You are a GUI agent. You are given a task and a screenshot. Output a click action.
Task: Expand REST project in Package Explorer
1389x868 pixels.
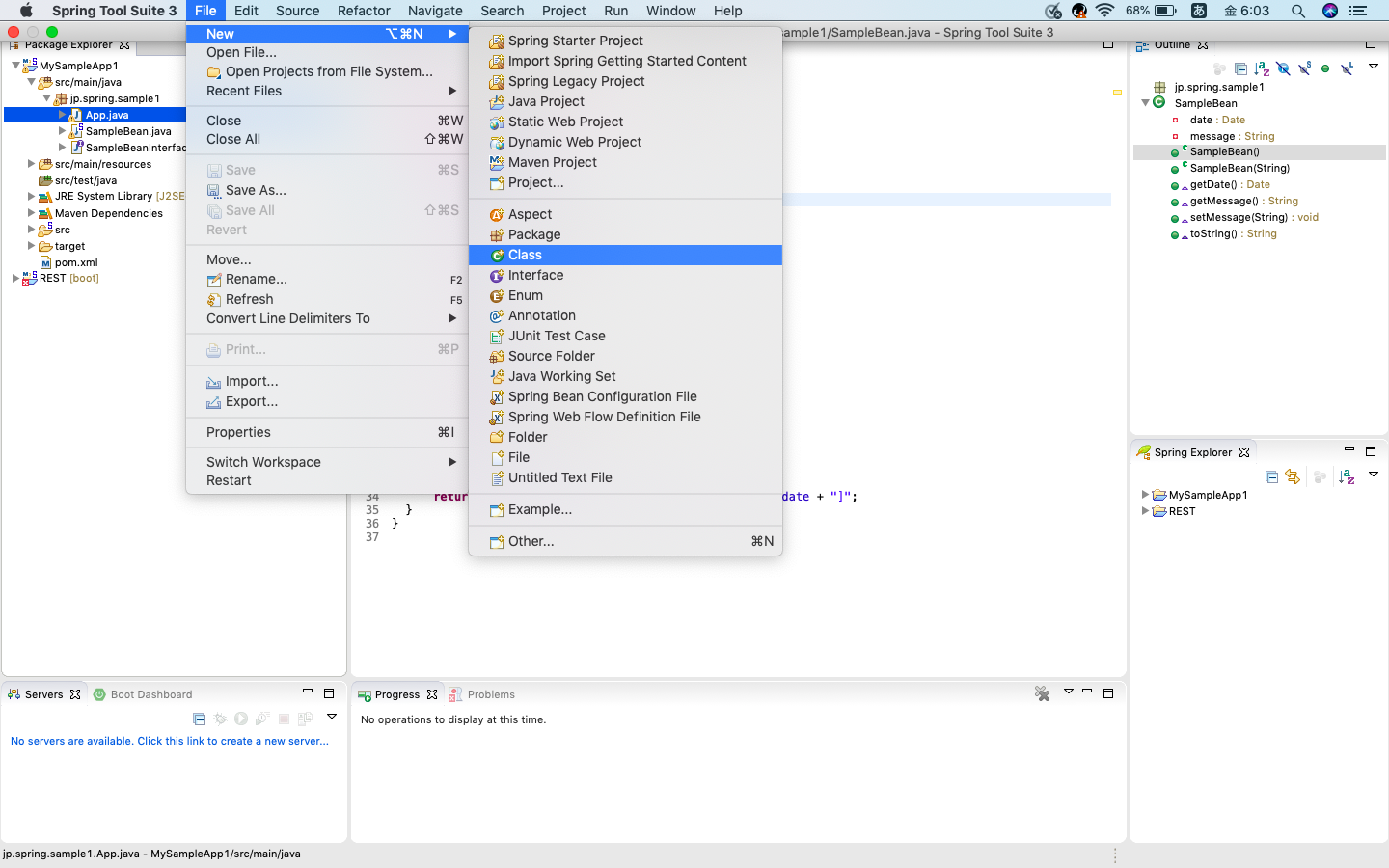(x=15, y=278)
